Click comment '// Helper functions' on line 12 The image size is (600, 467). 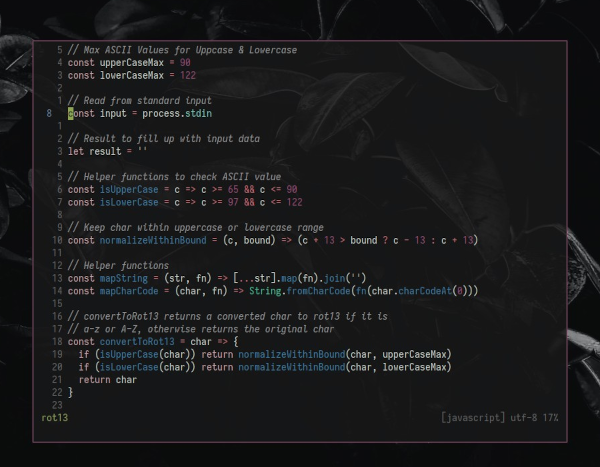tap(118, 266)
